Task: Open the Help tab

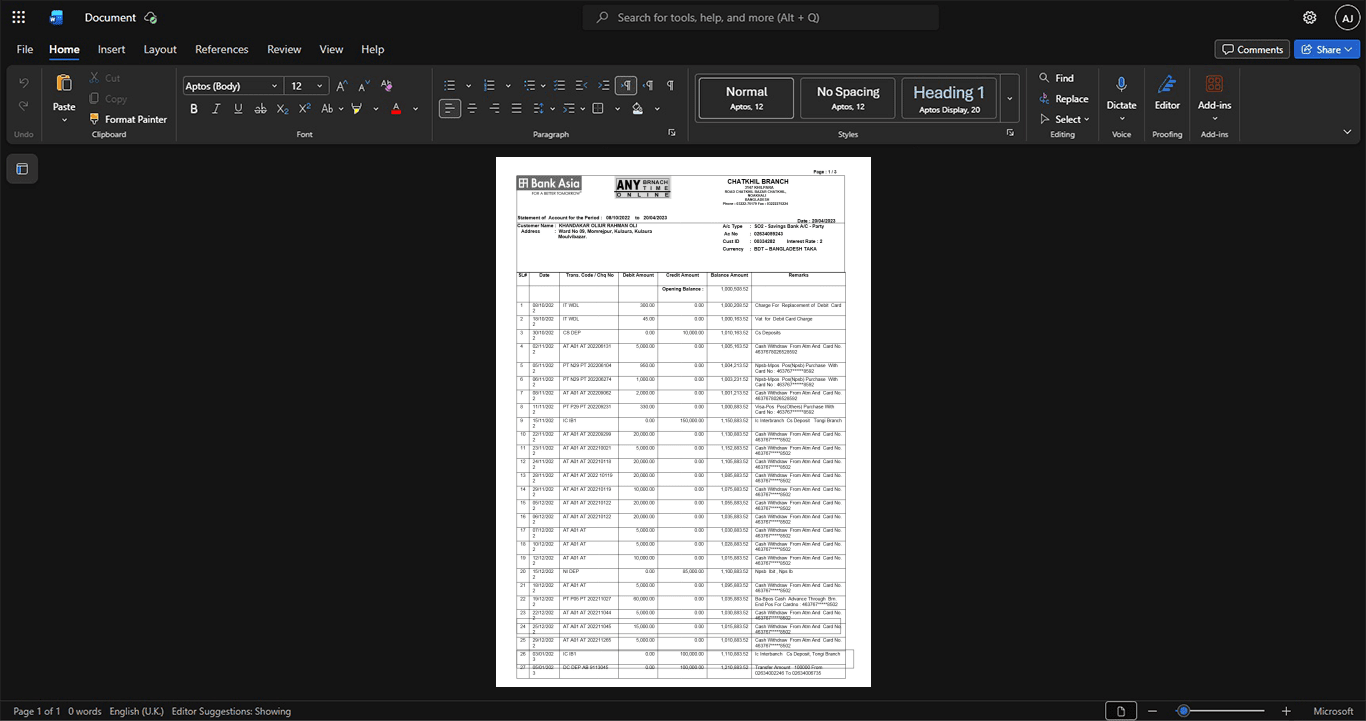Action: point(373,49)
